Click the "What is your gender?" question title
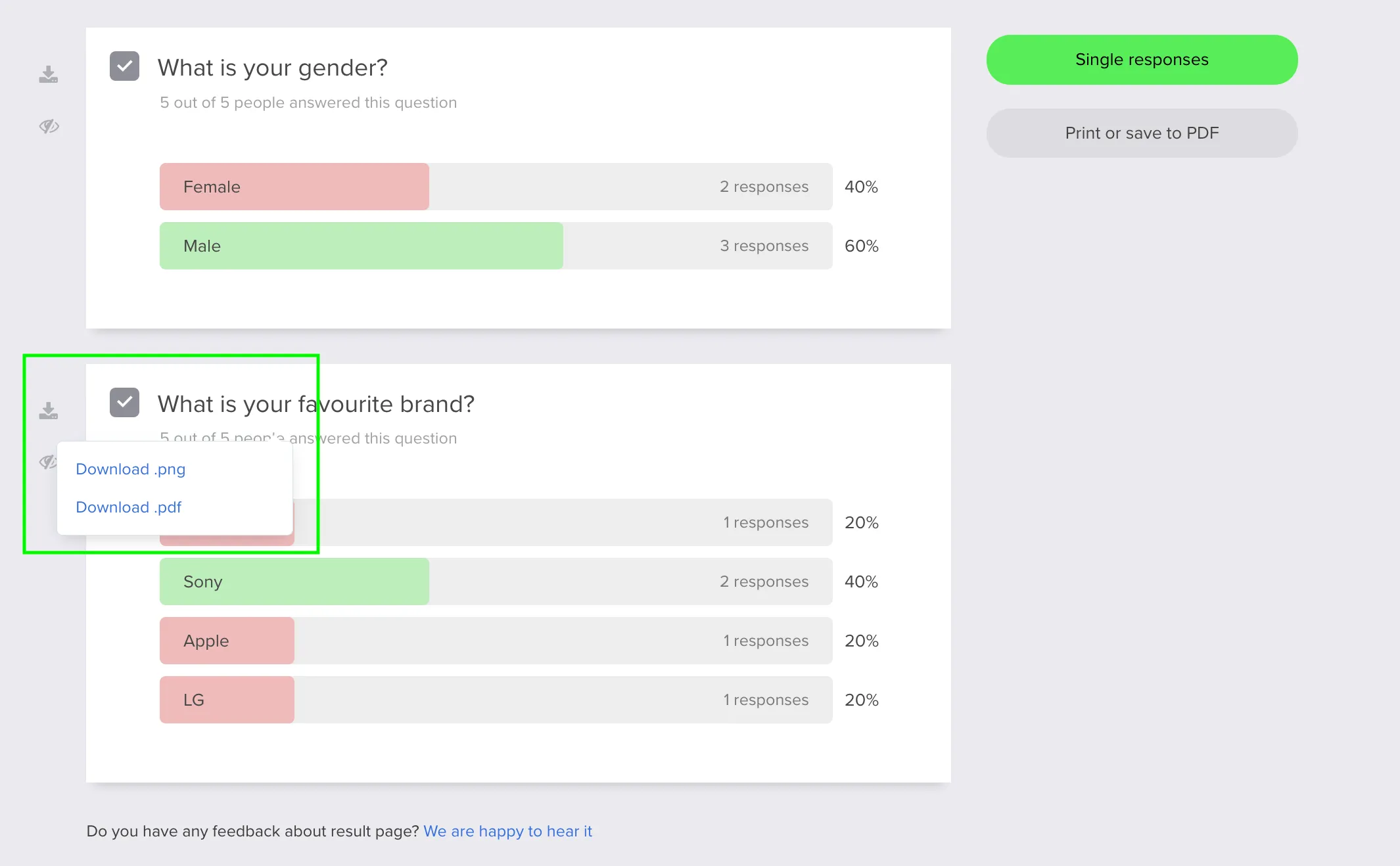 pos(272,67)
